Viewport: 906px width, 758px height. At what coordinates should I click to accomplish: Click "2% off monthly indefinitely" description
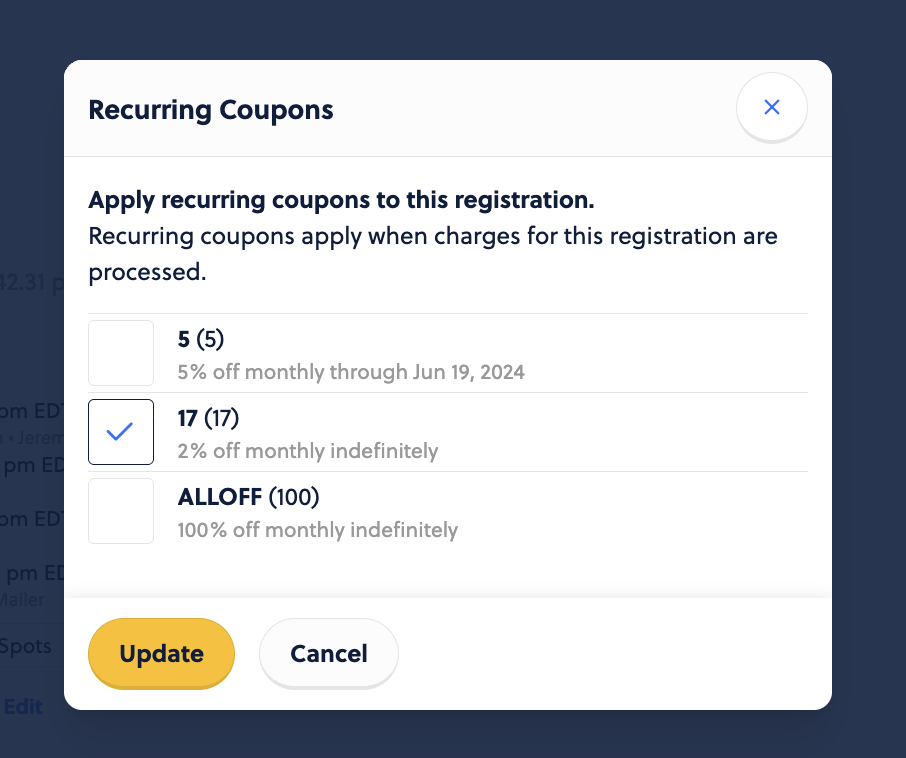click(x=307, y=451)
